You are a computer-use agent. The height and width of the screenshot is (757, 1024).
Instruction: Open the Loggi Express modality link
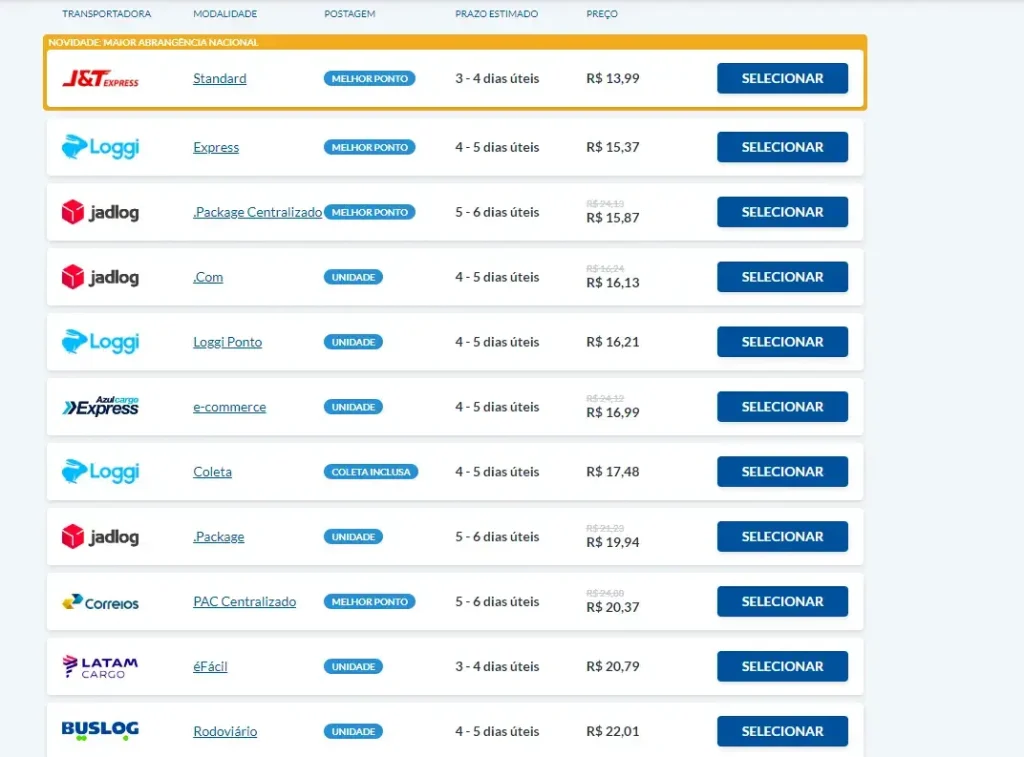click(216, 148)
